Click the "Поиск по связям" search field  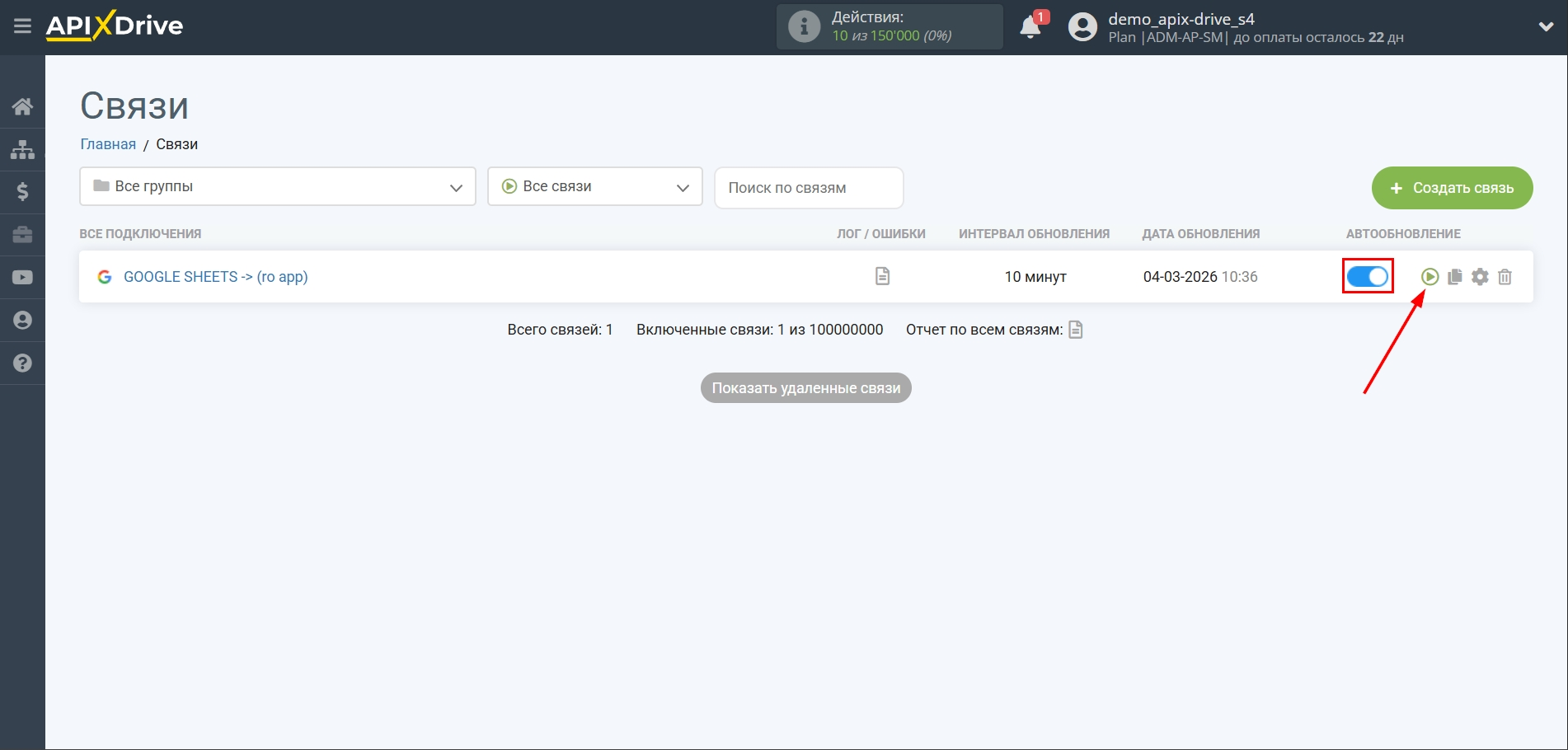click(808, 188)
